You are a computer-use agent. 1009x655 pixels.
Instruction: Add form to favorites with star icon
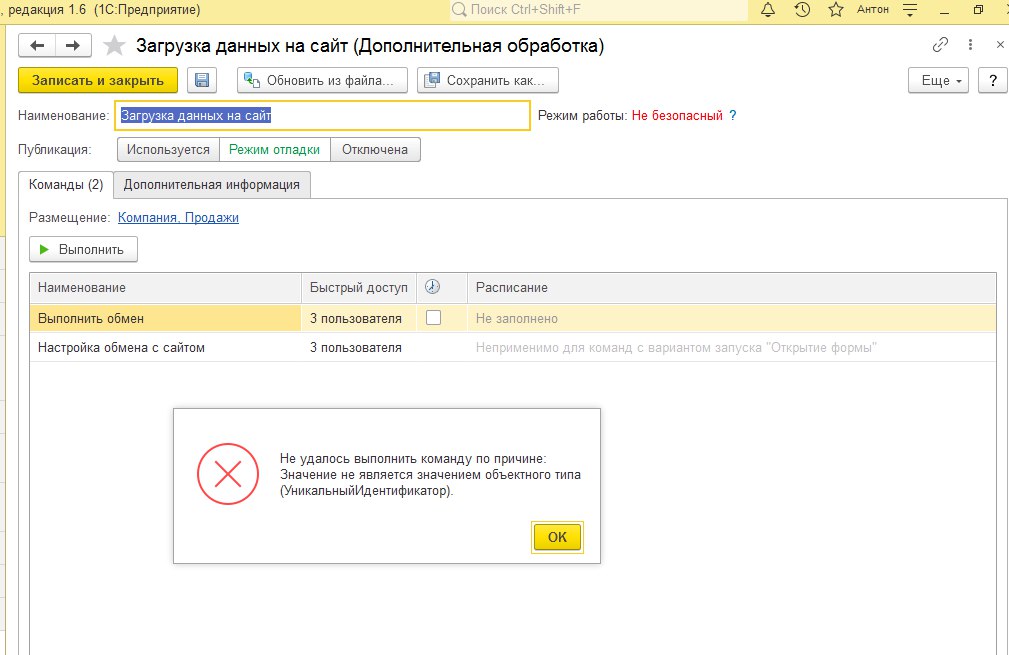115,46
